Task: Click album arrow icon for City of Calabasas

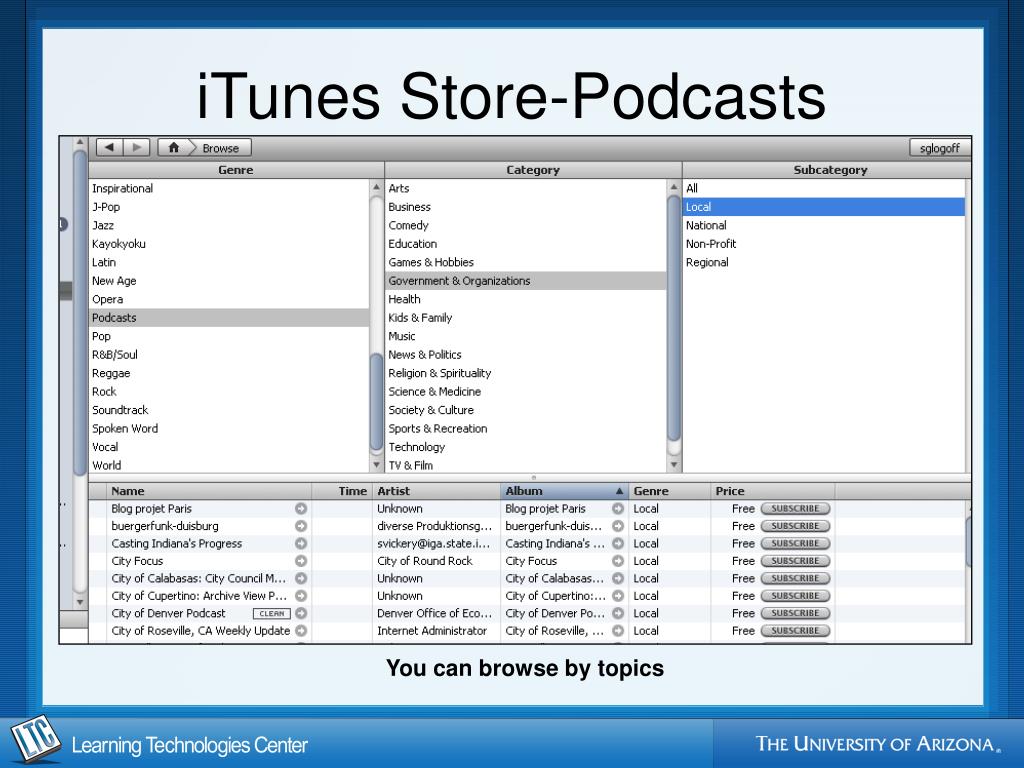Action: click(x=618, y=579)
